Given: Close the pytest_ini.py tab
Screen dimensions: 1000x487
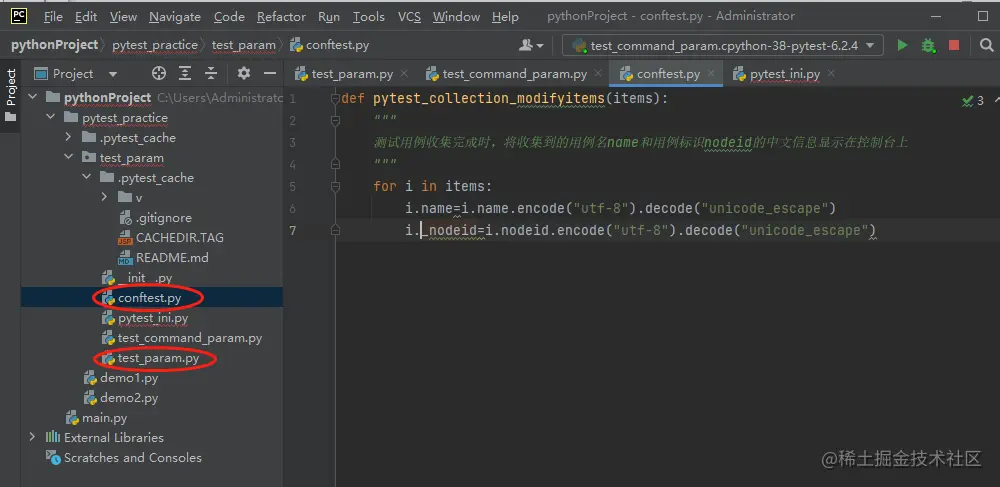Looking at the screenshot, I should click(x=832, y=74).
